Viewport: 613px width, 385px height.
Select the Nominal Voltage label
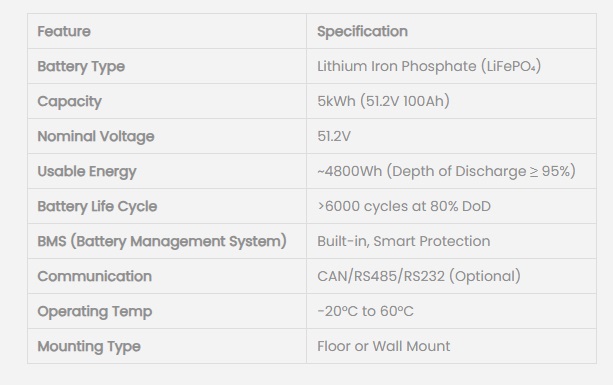click(x=96, y=136)
